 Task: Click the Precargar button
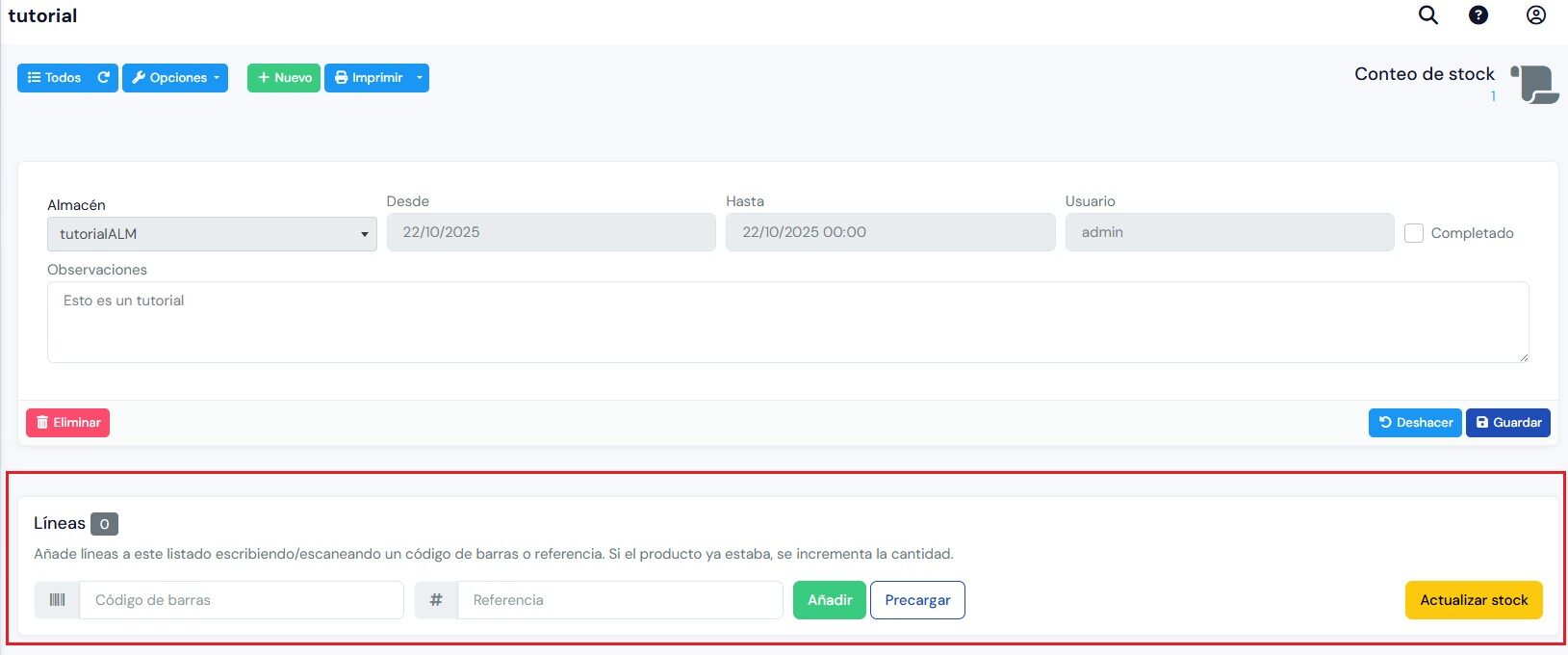click(x=917, y=600)
